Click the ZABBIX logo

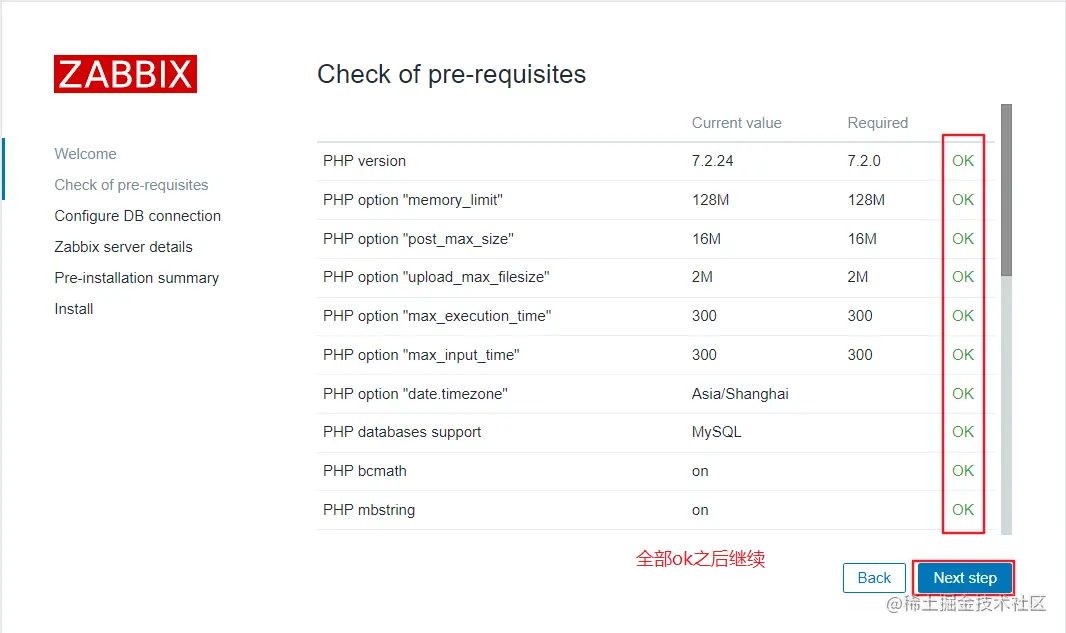tap(125, 74)
